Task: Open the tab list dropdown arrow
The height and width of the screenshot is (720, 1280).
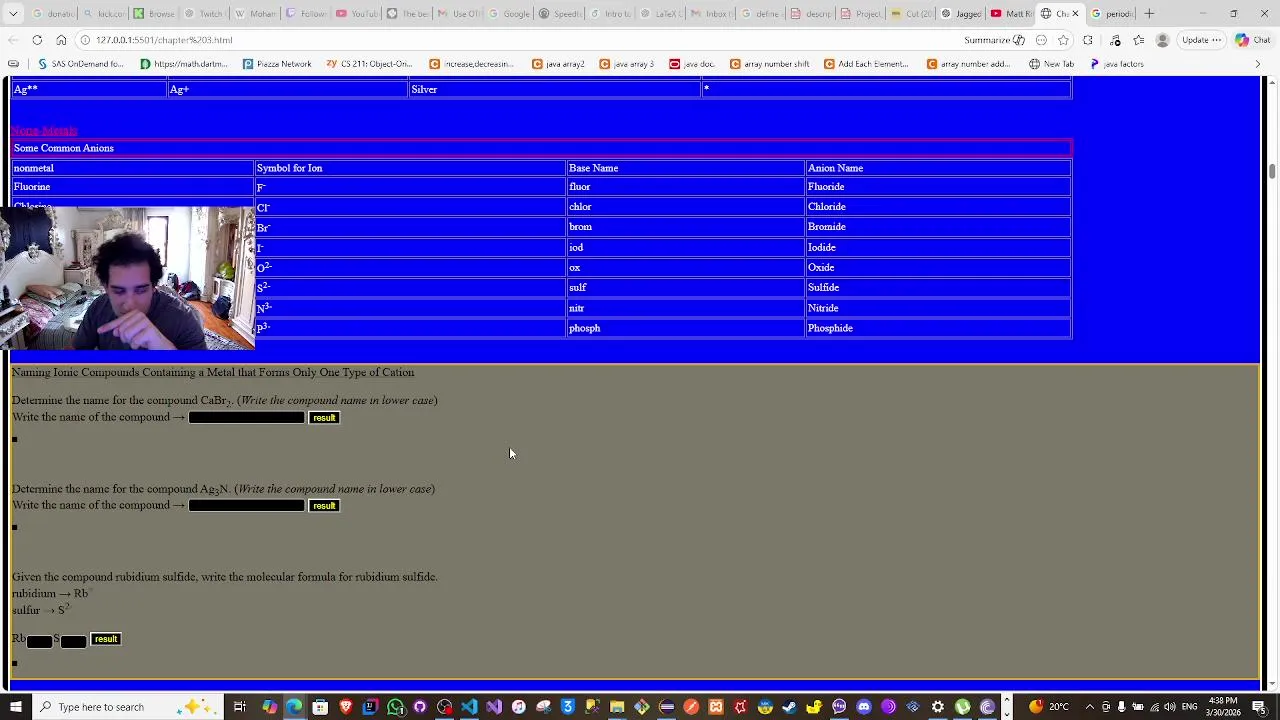Action: point(13,14)
